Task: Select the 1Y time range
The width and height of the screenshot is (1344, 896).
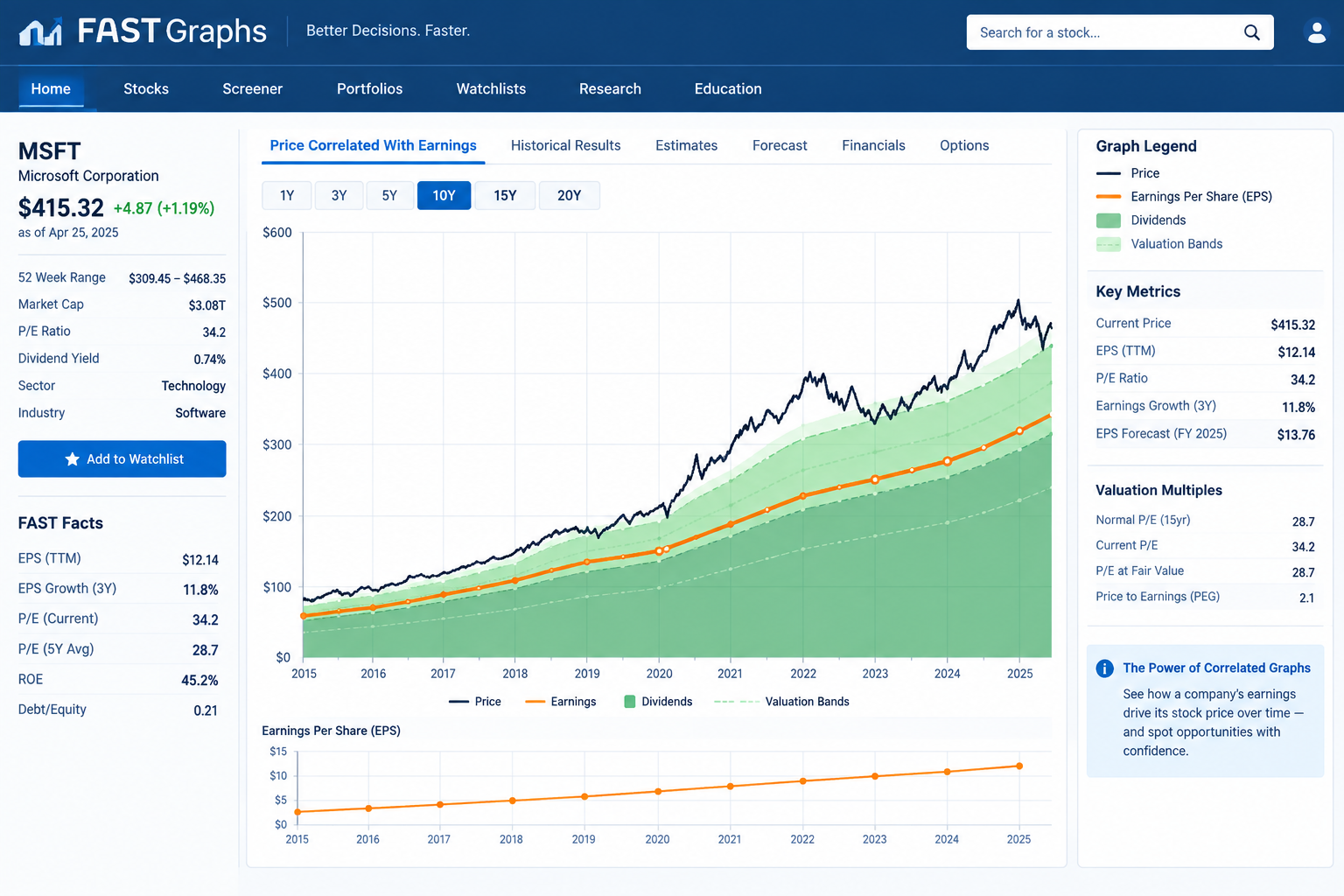Action: (287, 196)
